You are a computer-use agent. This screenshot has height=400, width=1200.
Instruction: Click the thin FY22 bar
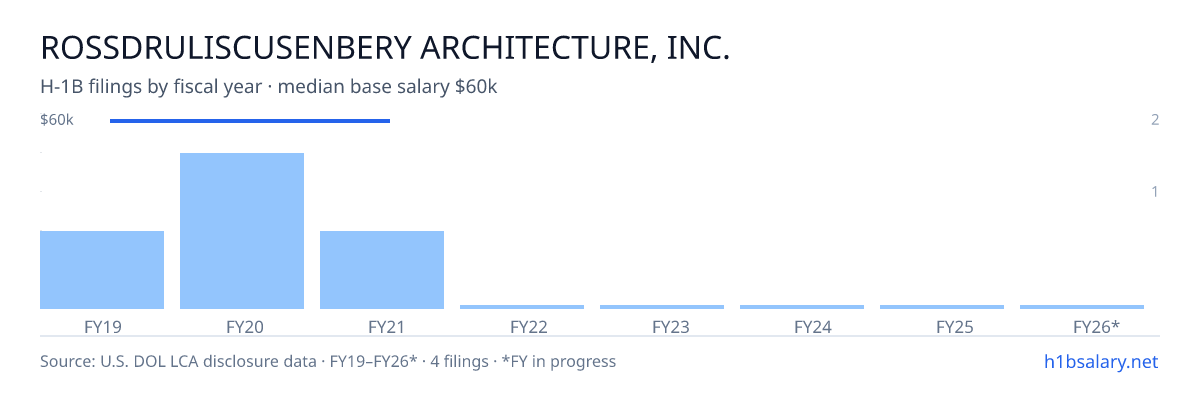(522, 307)
